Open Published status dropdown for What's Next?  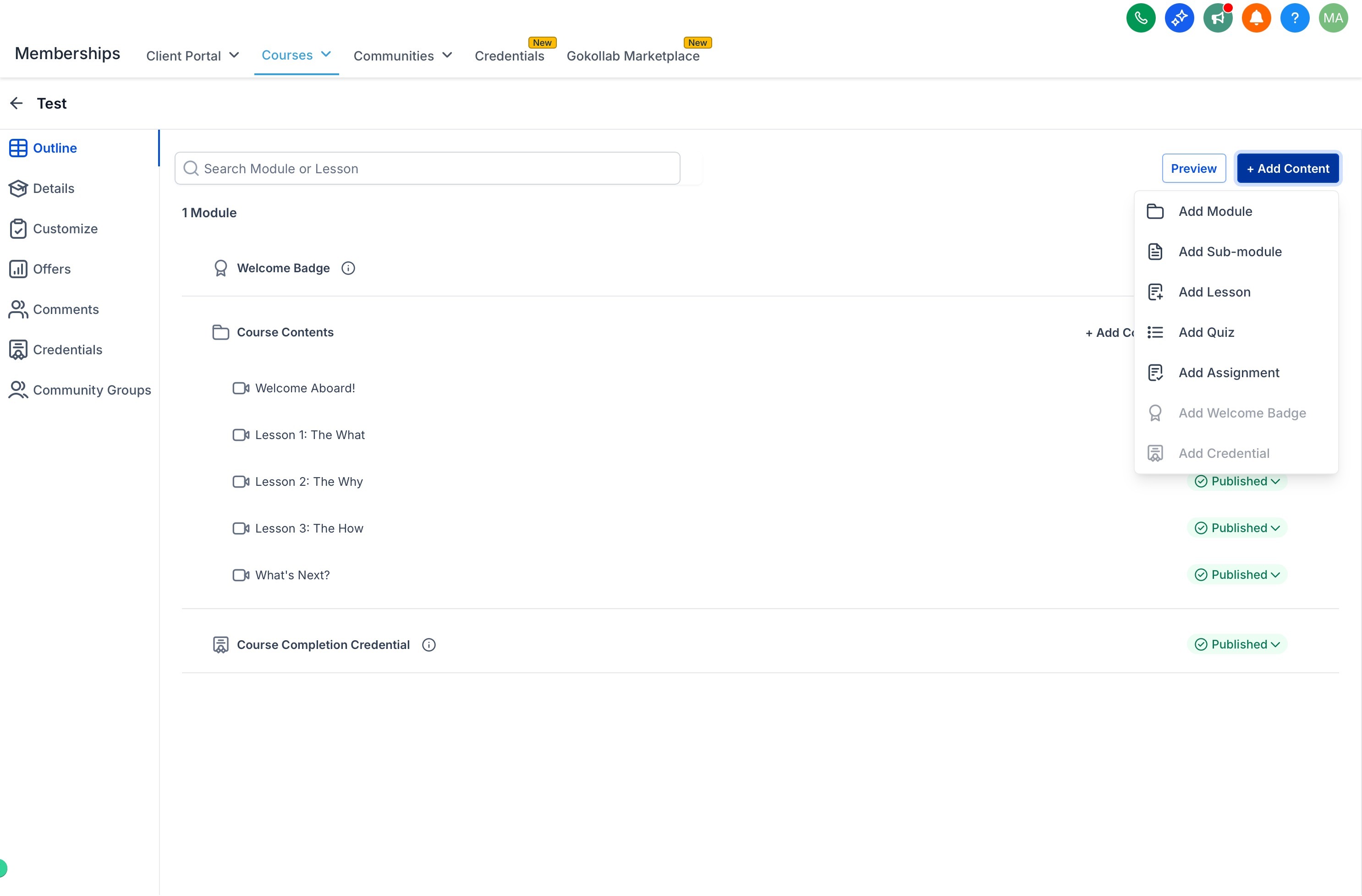(1237, 575)
